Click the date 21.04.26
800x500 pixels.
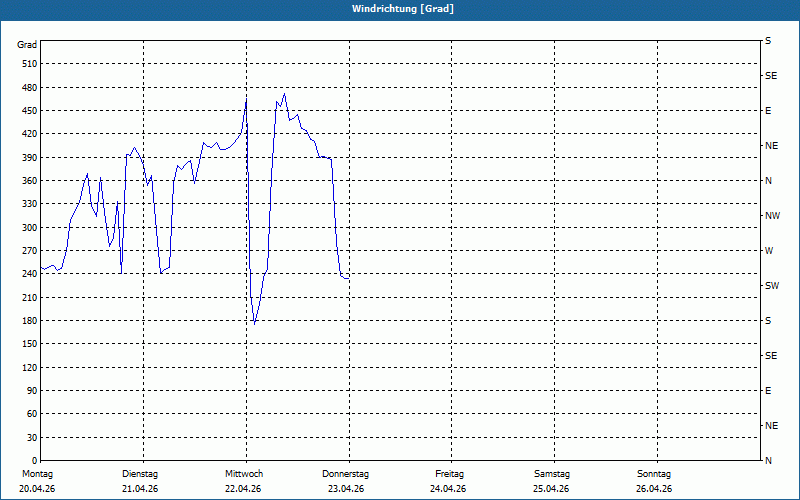(140, 489)
